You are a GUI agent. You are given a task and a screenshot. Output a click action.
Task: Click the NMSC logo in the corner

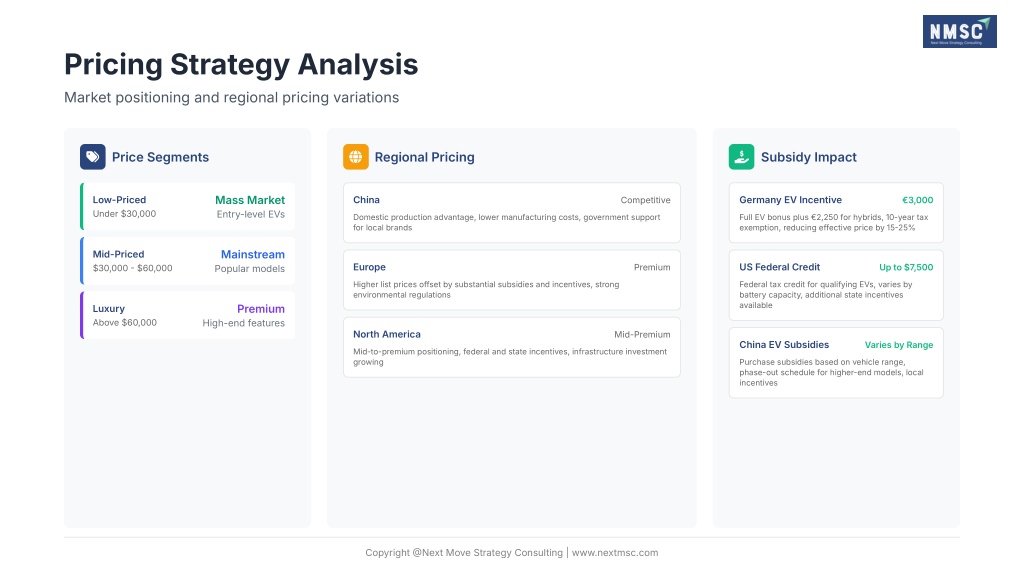coord(959,31)
